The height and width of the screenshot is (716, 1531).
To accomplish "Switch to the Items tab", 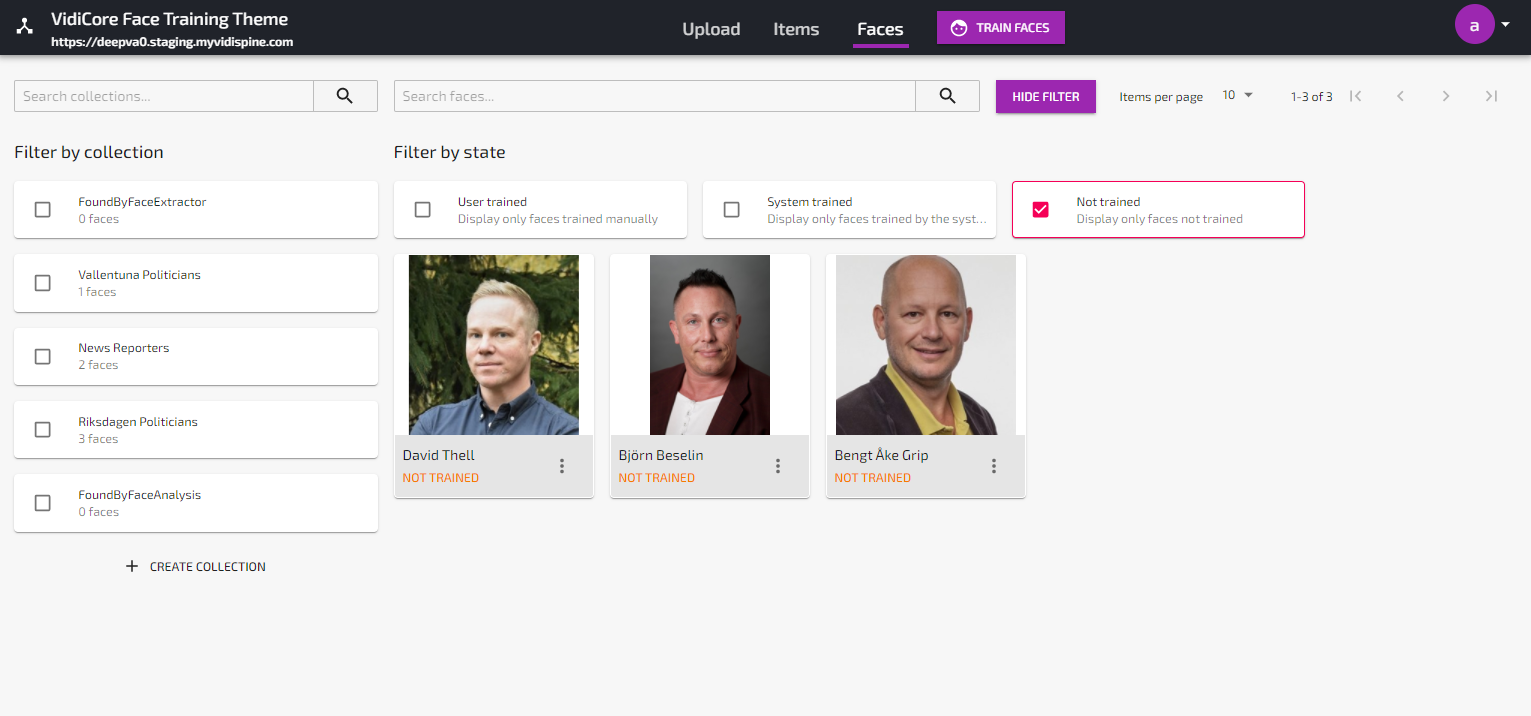I will [x=796, y=29].
